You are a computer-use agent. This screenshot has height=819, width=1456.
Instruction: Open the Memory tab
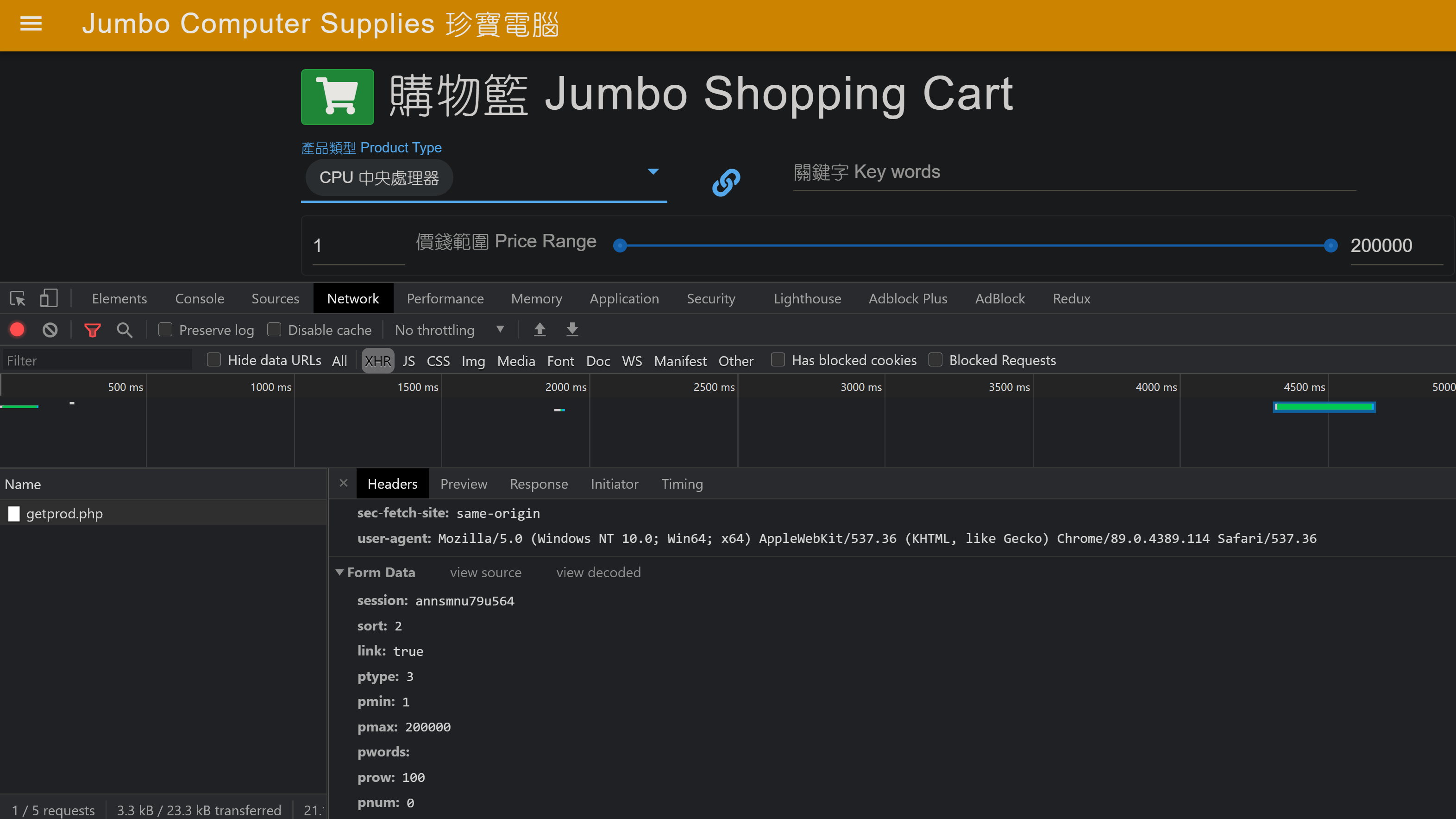pos(536,298)
